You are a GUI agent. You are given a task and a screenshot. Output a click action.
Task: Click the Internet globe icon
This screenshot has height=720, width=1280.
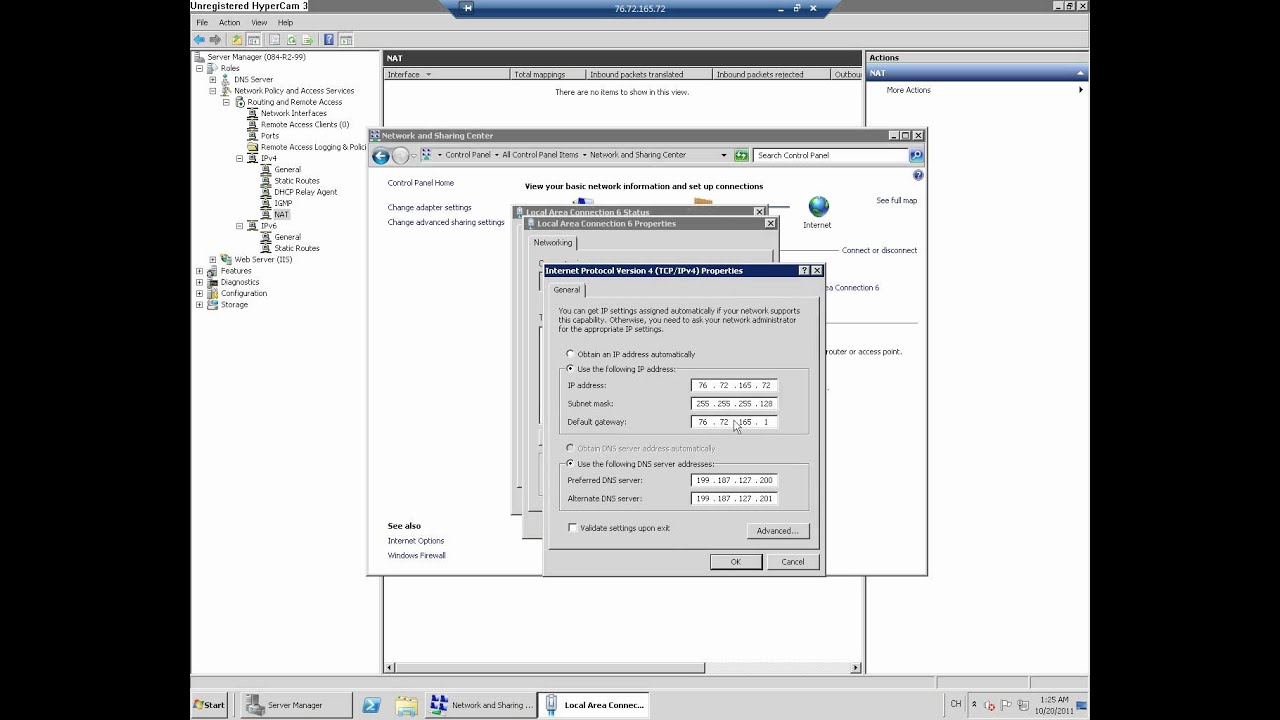point(819,207)
